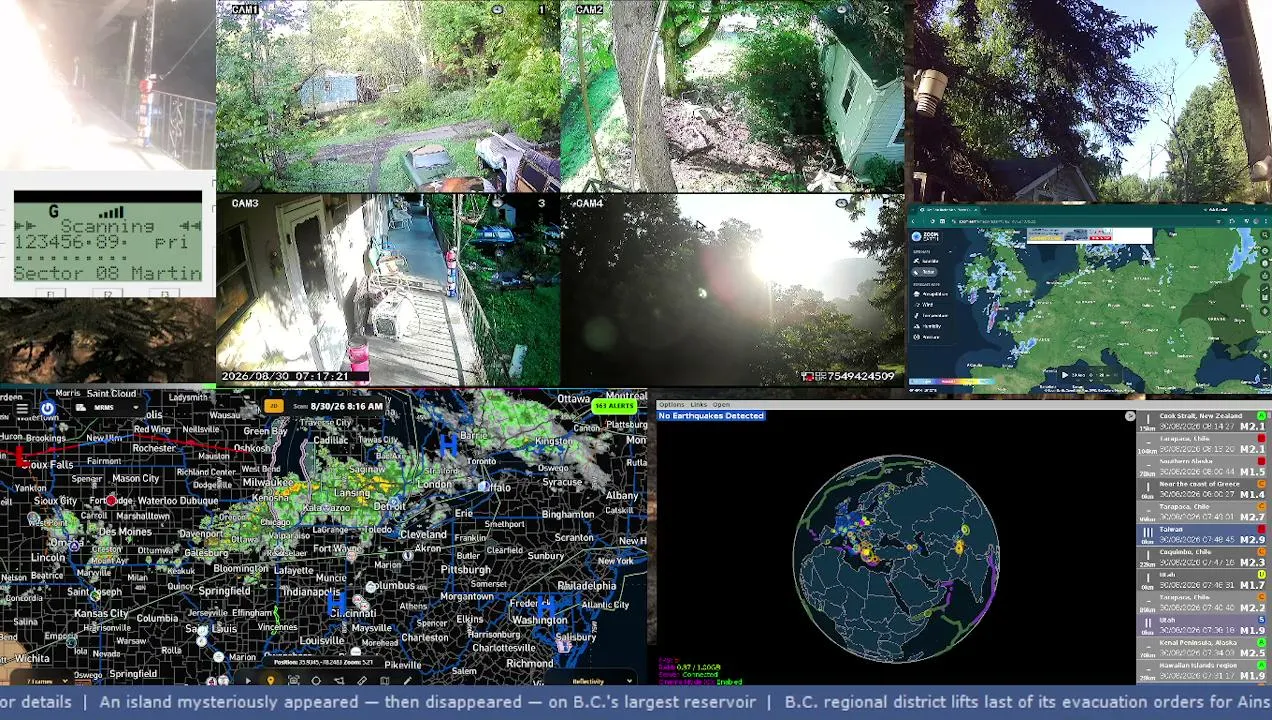This screenshot has height=720, width=1272.
Task: Click the earthquake globe map
Action: click(896, 558)
